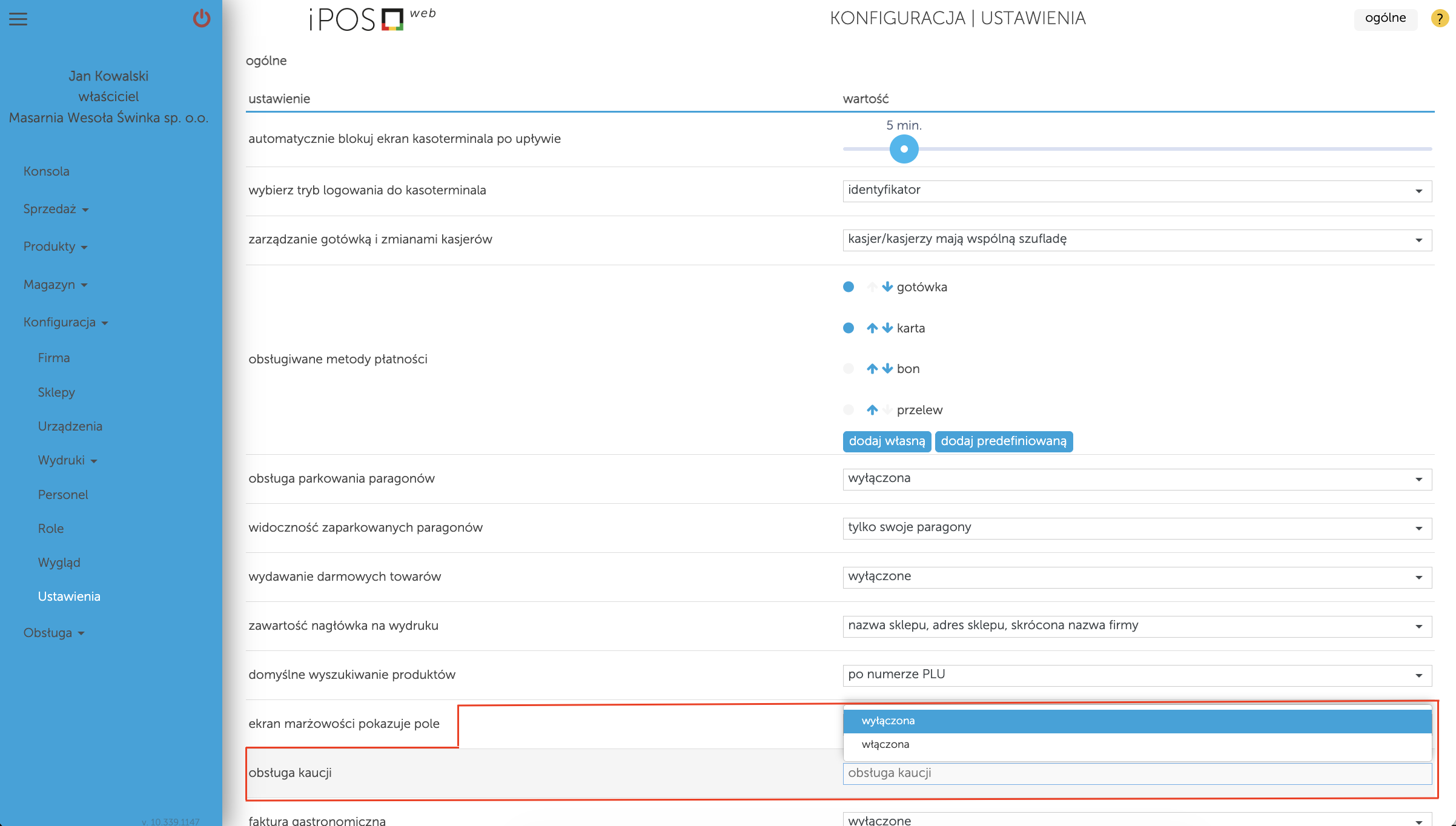This screenshot has height=826, width=1456.
Task: Open Urządzenia in the sidebar menu
Action: pos(70,426)
